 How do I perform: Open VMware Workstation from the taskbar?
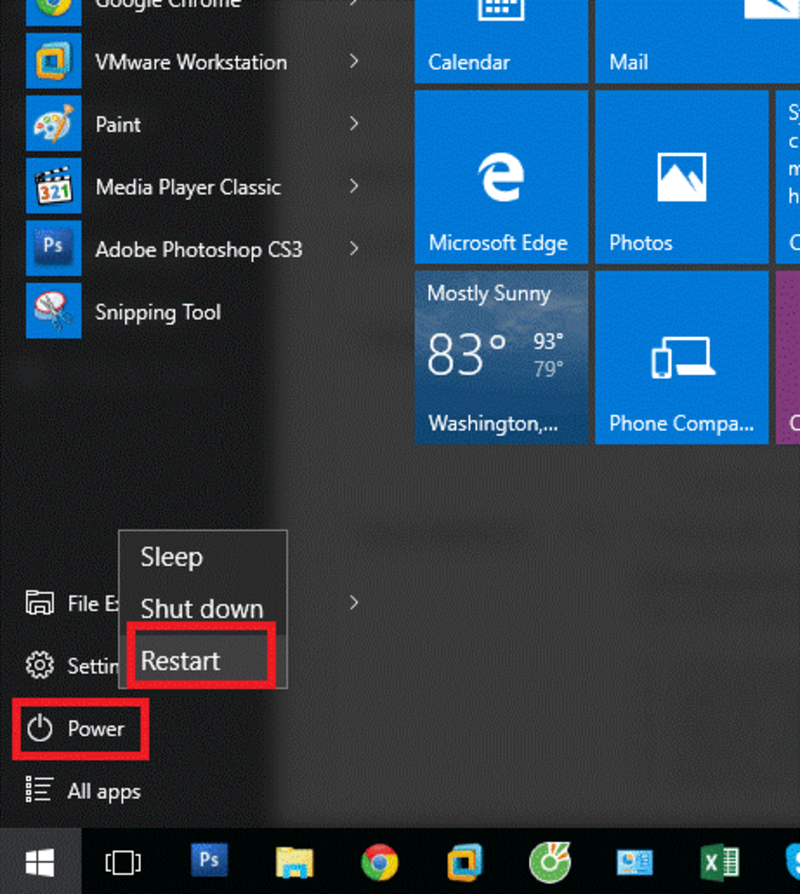click(465, 862)
